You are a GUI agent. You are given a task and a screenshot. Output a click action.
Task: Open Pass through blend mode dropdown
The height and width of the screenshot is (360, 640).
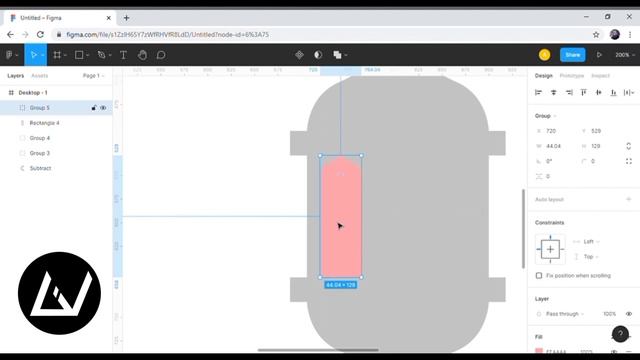coord(565,314)
